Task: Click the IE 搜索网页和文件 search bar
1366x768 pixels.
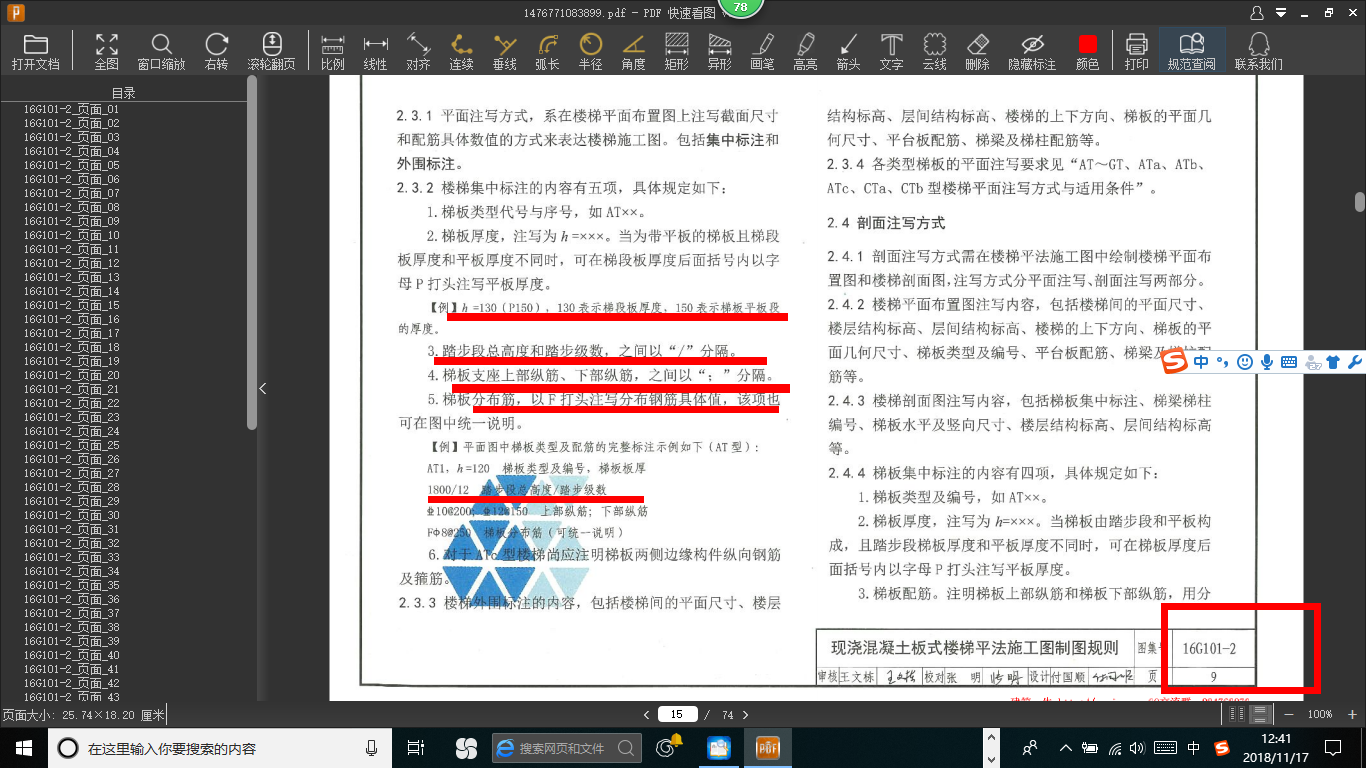Action: pyautogui.click(x=567, y=748)
